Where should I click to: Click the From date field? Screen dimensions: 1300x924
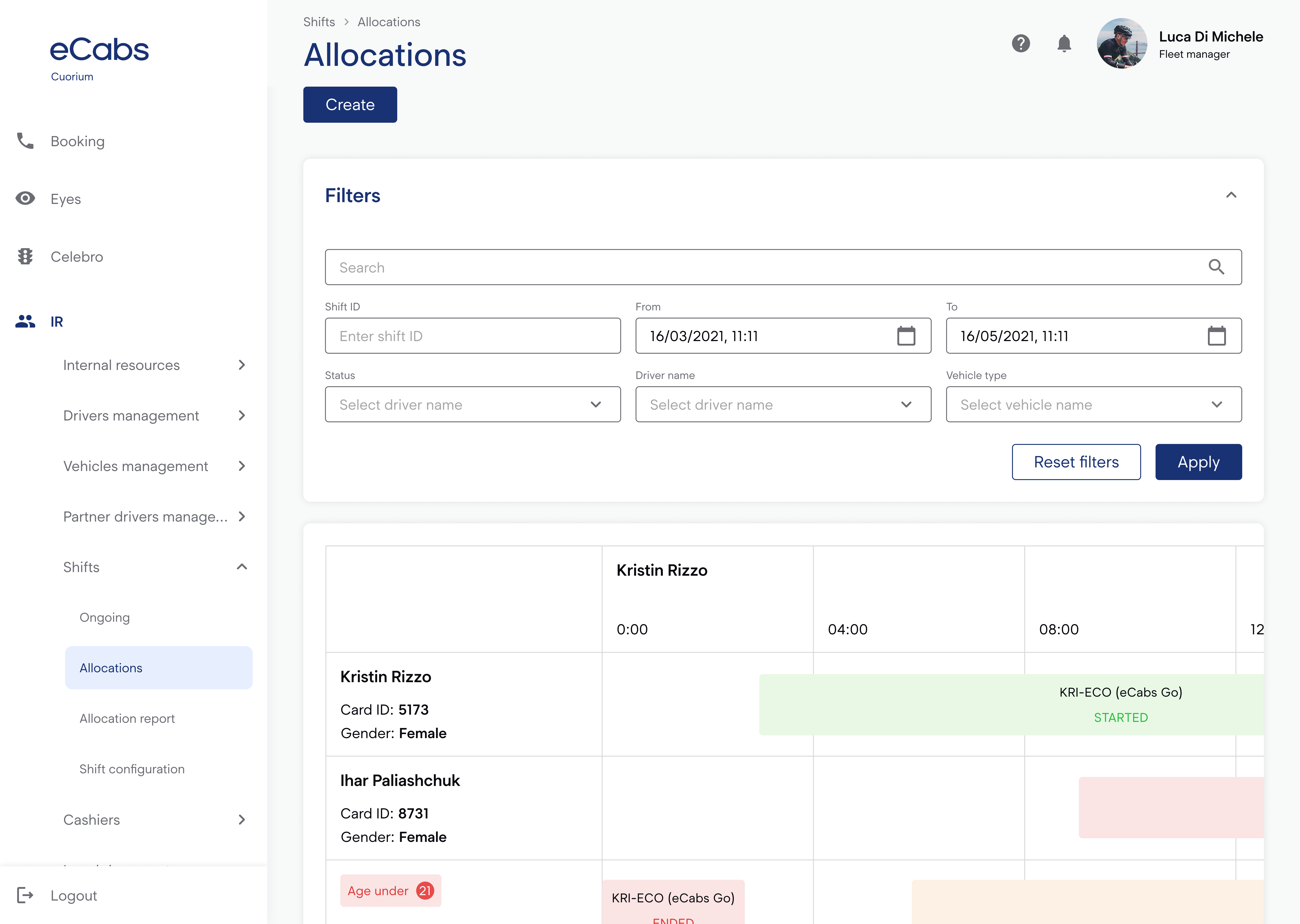(783, 336)
